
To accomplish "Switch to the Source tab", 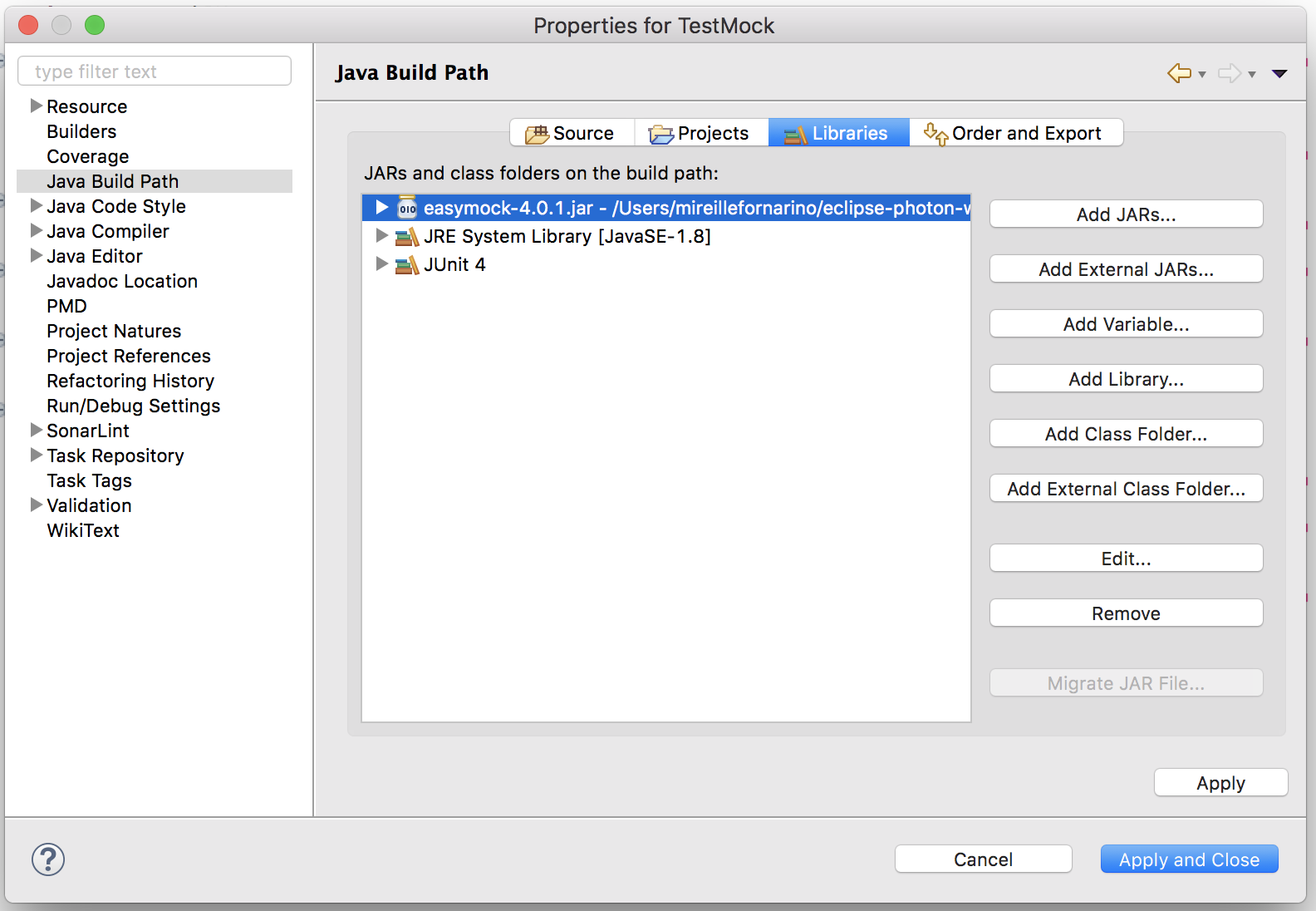I will point(572,133).
